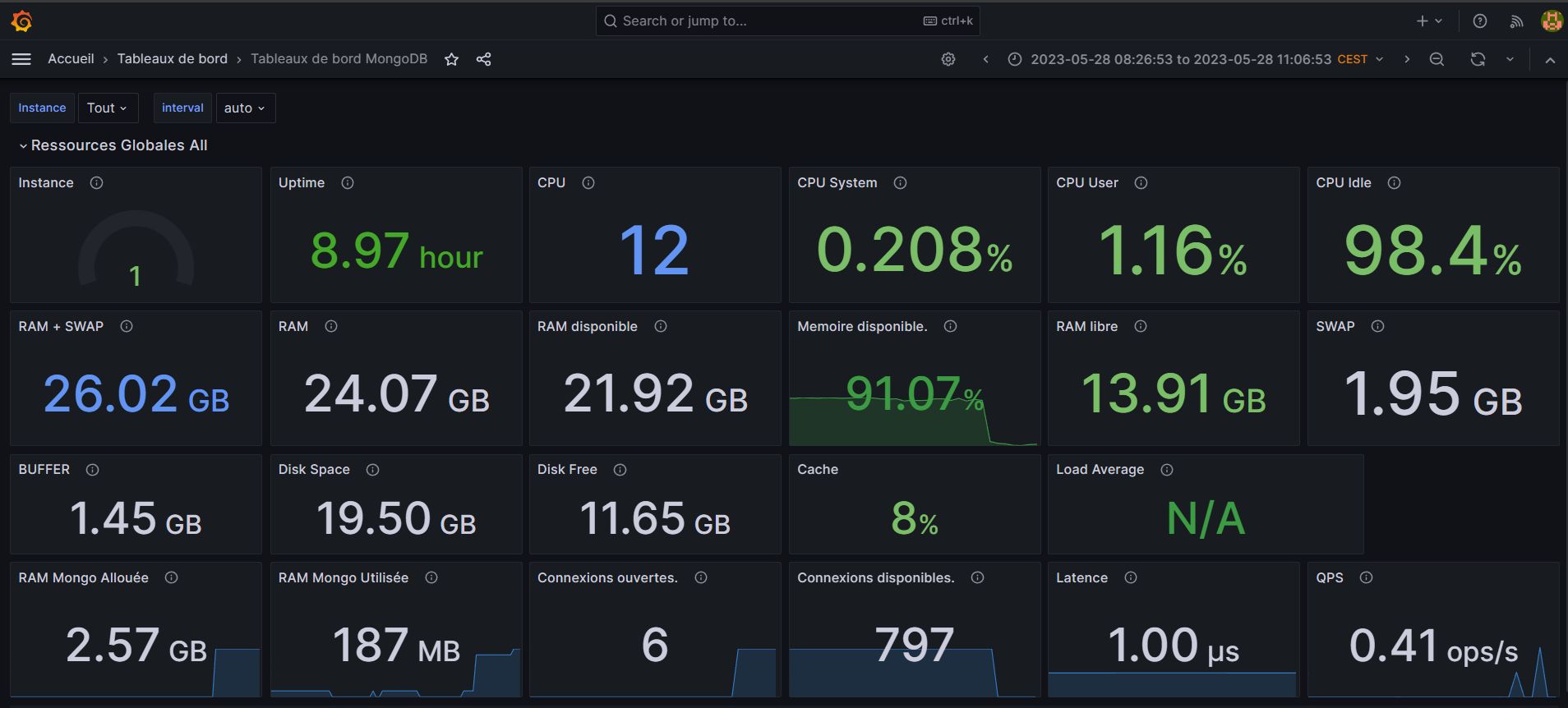Click the Grafana logo icon
The width and height of the screenshot is (1568, 708).
click(x=22, y=21)
